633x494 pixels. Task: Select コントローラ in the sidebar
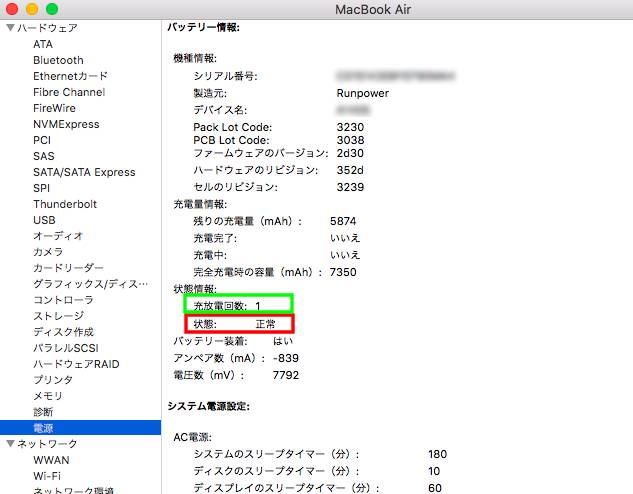(x=63, y=300)
